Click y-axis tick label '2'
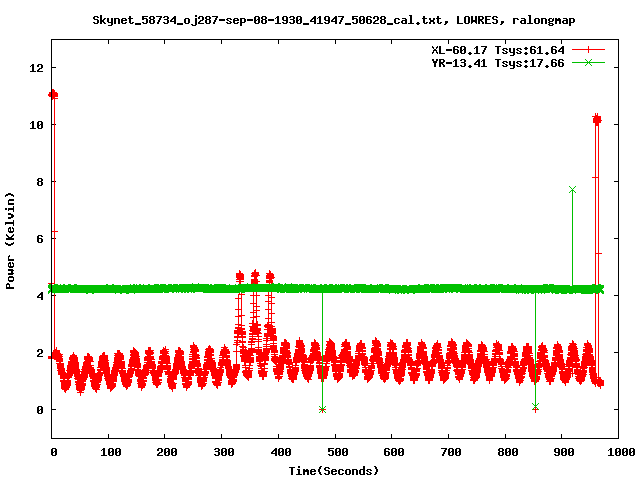This screenshot has height=480, width=640. pyautogui.click(x=40, y=353)
